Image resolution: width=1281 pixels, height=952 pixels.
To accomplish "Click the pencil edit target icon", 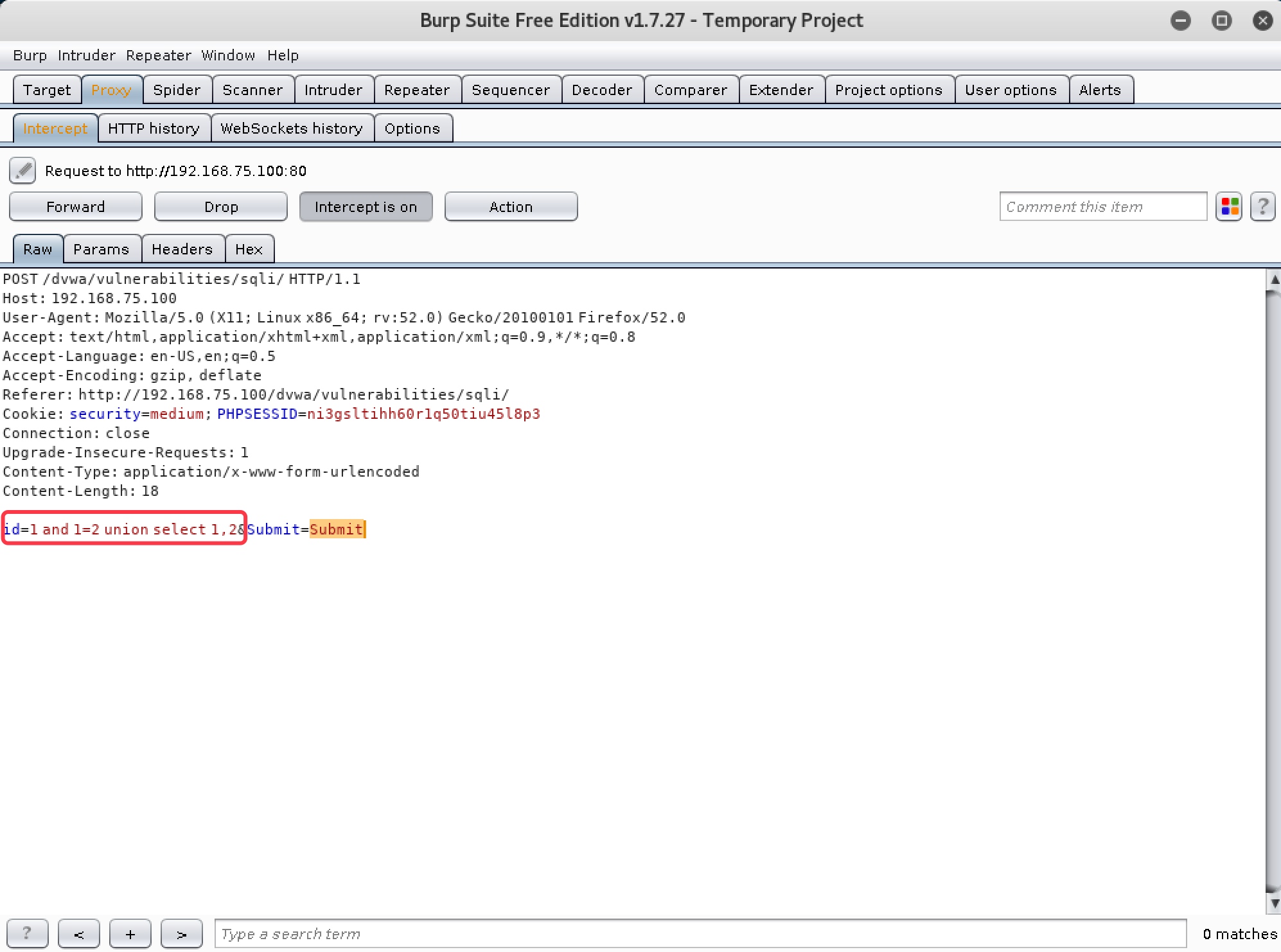I will tap(22, 171).
